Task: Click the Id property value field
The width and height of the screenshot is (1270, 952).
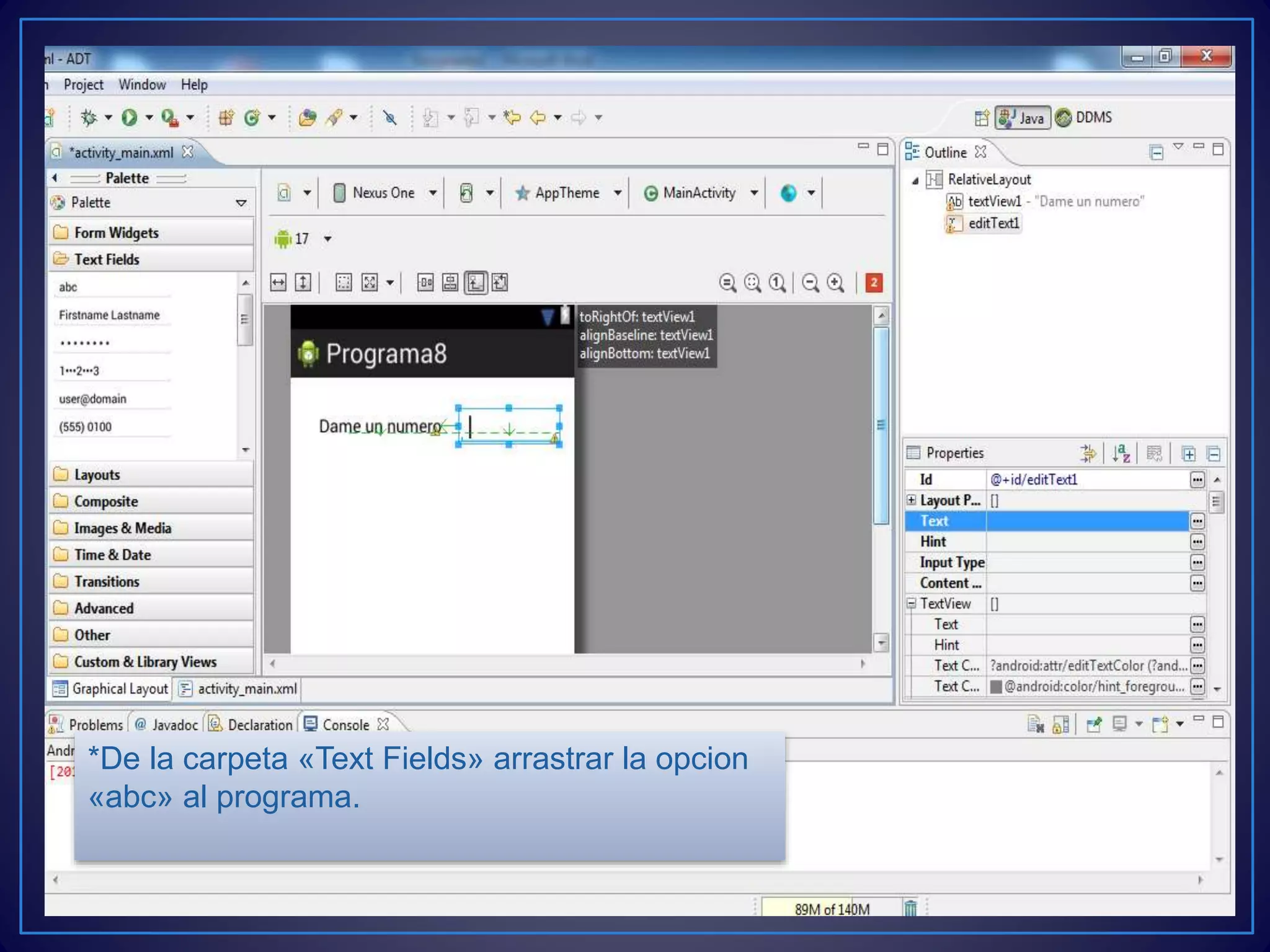Action: point(1088,479)
